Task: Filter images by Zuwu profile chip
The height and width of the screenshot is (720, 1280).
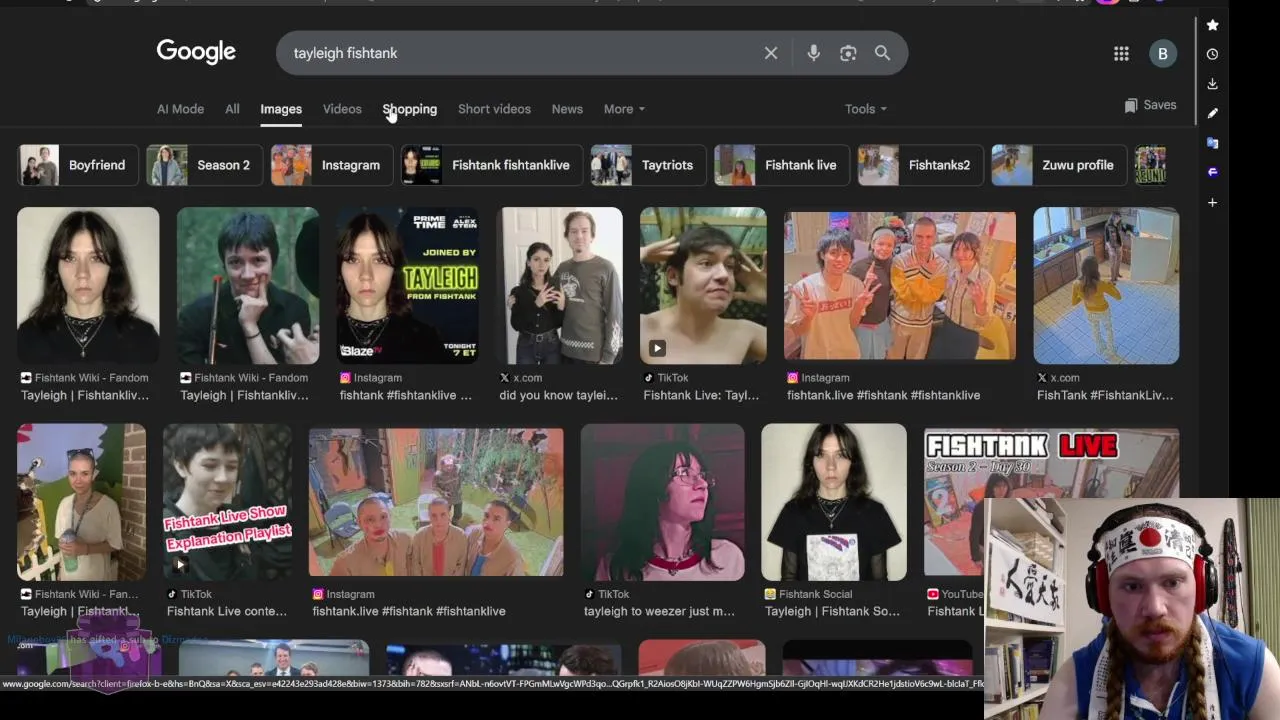Action: tap(1059, 165)
